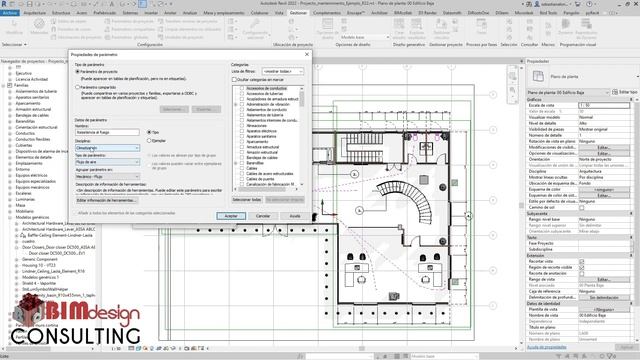Check the Cables category
The image size is (640, 360).
pos(242,168)
